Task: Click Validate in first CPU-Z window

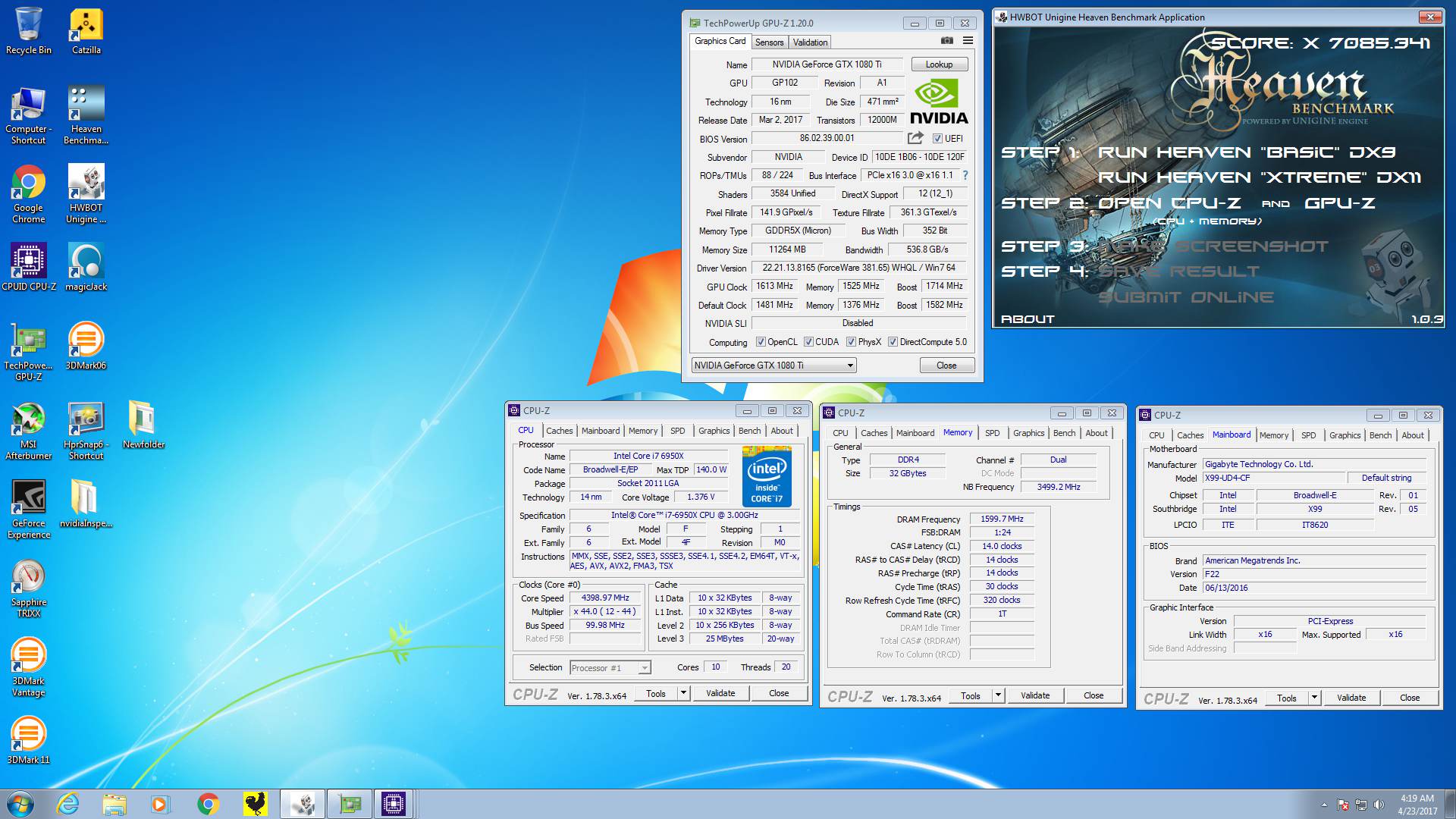Action: [x=720, y=693]
